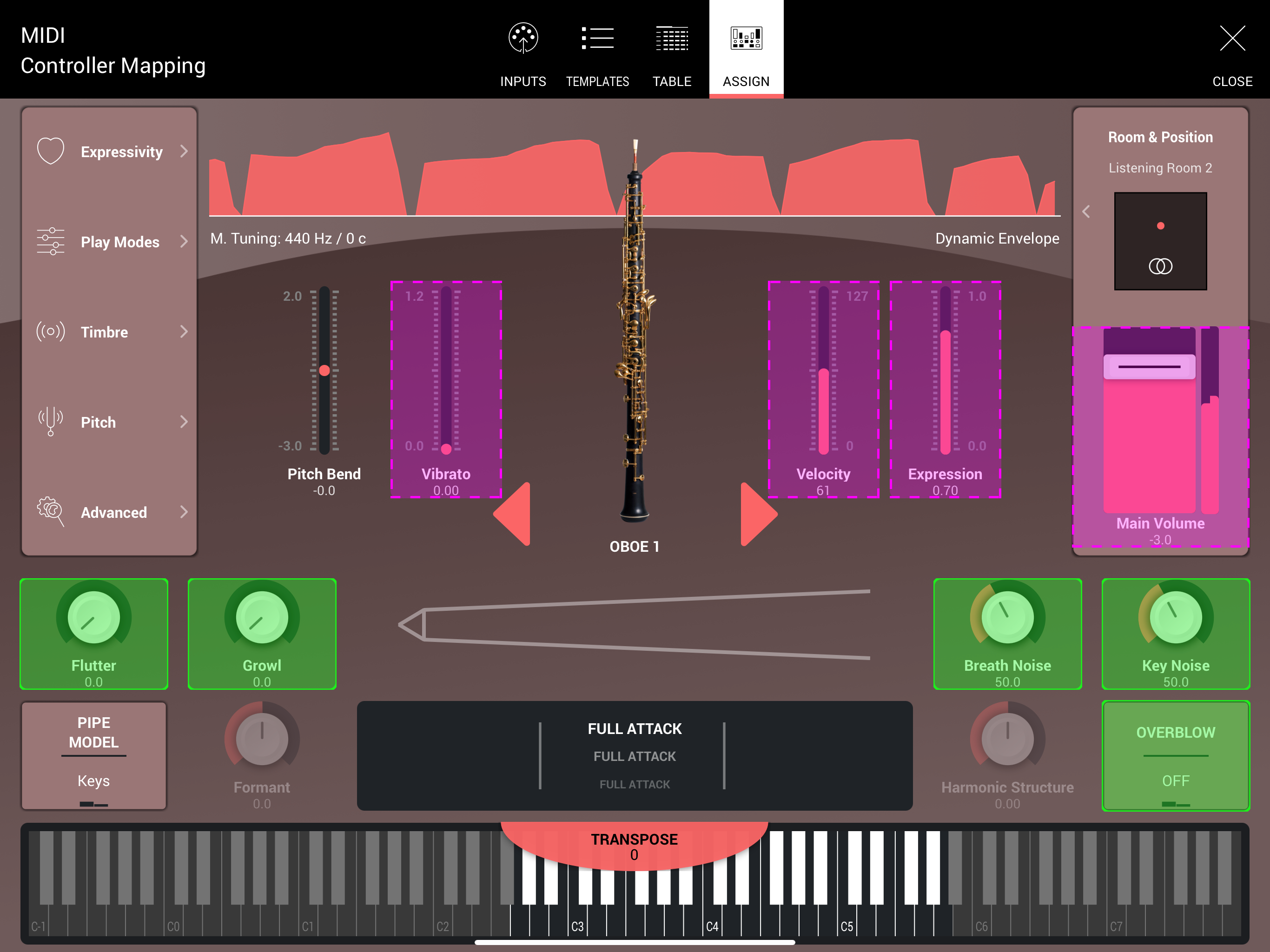Select the Pitch menu label
This screenshot has height=952, width=1270.
(x=98, y=423)
